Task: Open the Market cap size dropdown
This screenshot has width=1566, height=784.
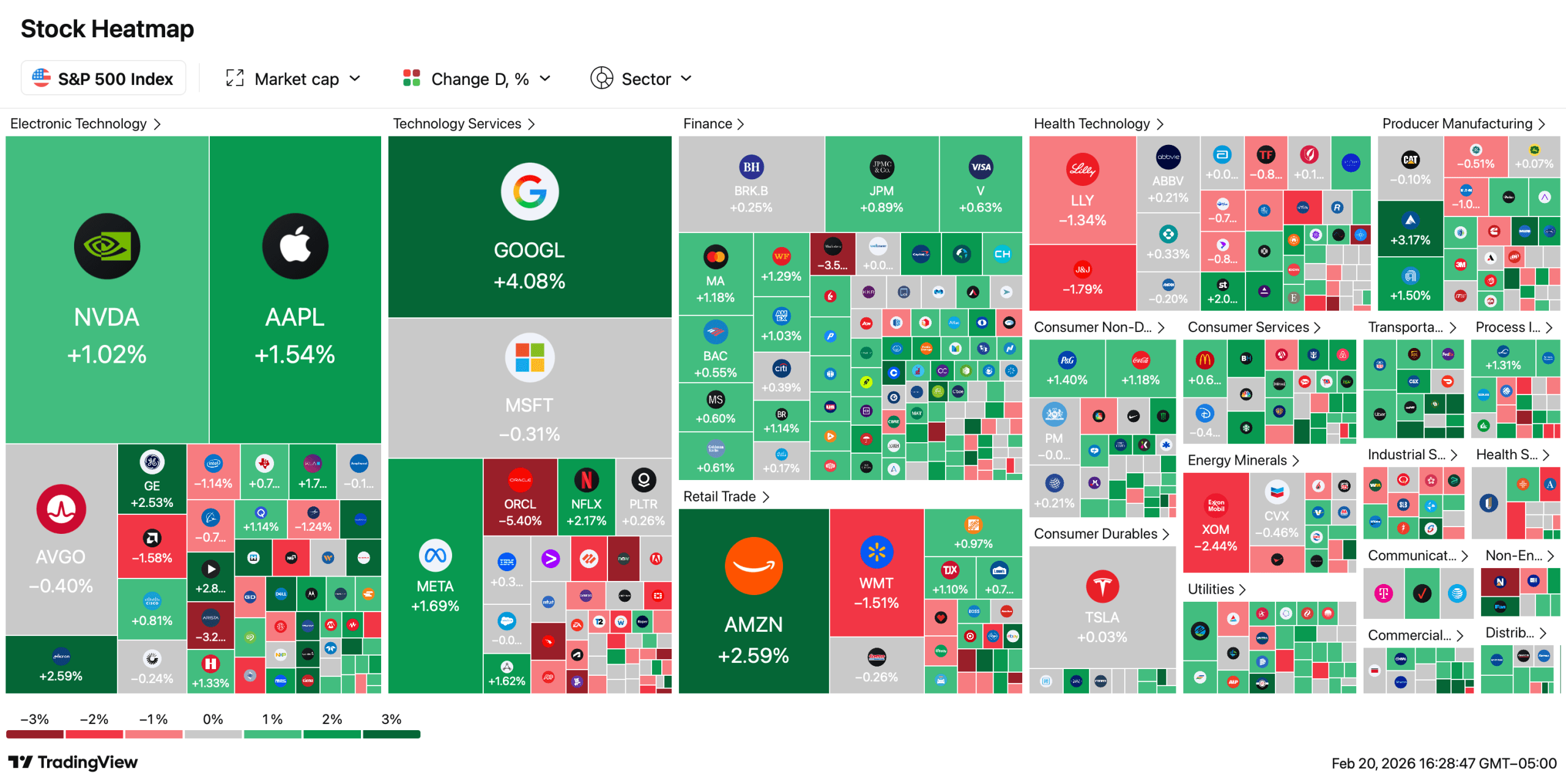Action: coord(294,79)
